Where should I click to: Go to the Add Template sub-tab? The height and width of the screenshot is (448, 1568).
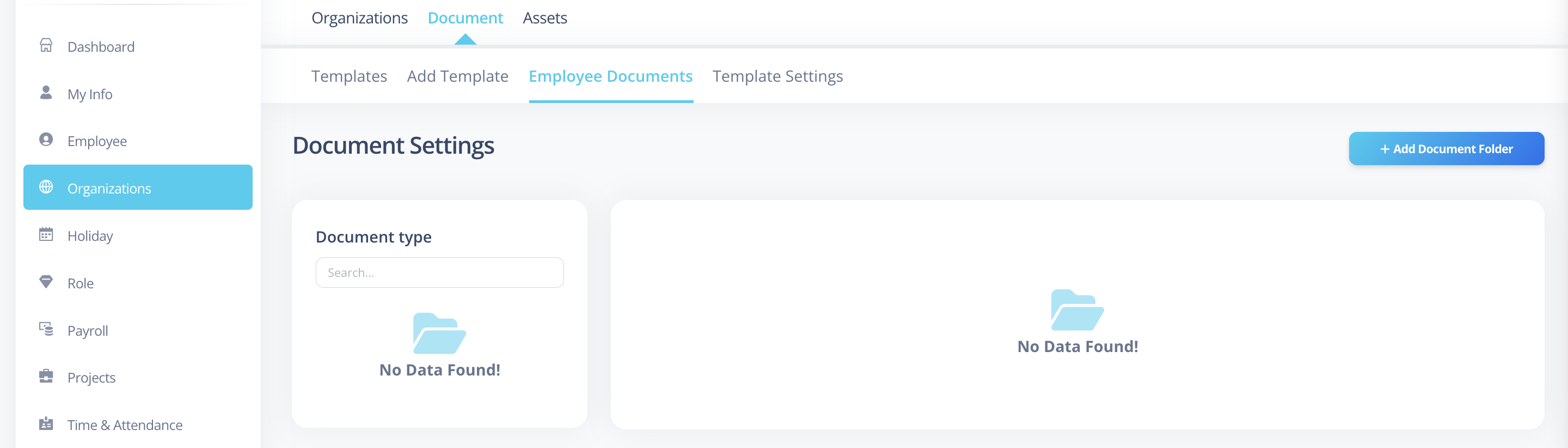pyautogui.click(x=458, y=76)
